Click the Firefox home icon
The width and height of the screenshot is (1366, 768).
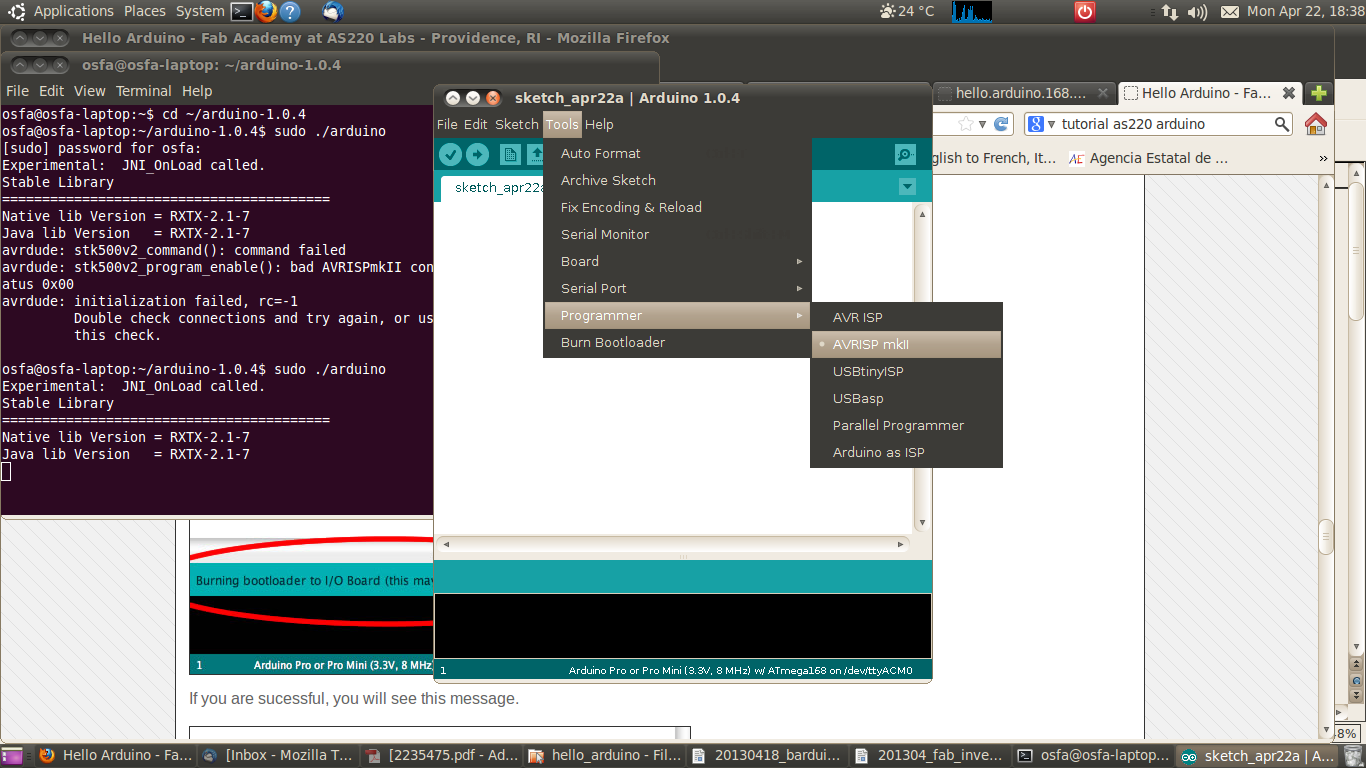[1315, 124]
